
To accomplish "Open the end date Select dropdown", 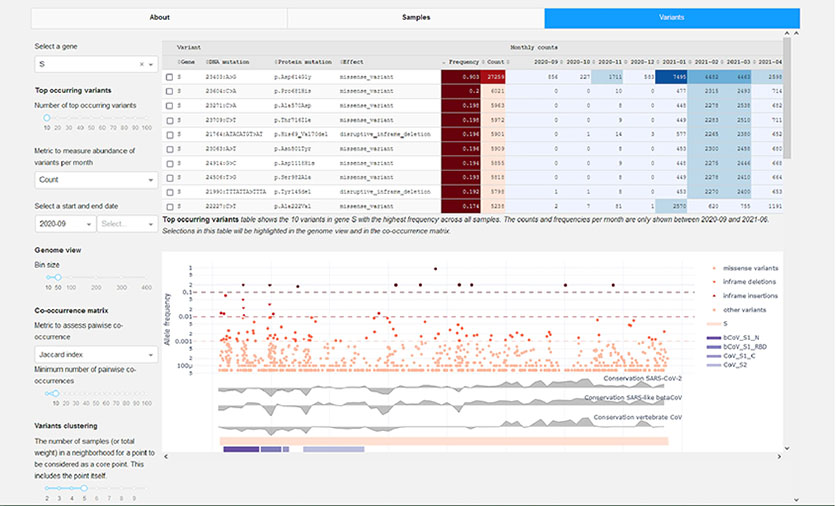I will pos(127,224).
